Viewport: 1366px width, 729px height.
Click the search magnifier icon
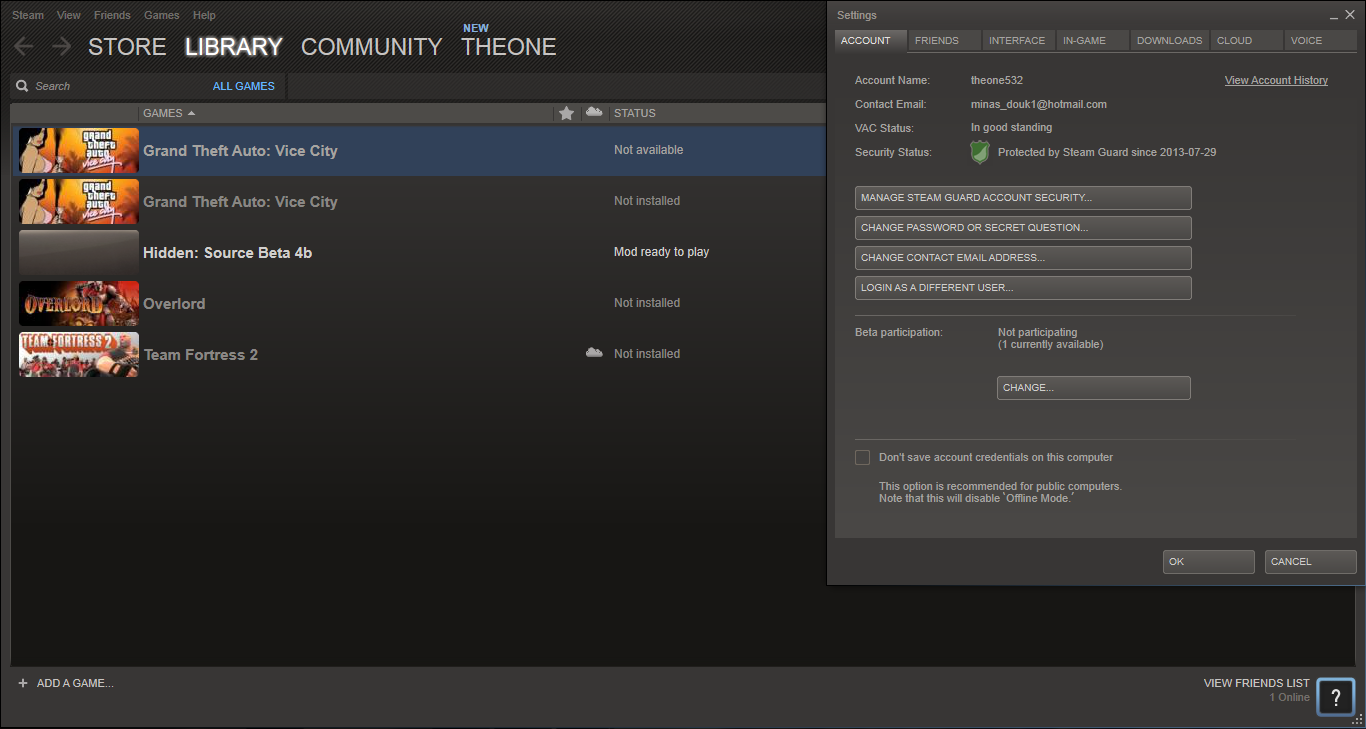coord(22,86)
